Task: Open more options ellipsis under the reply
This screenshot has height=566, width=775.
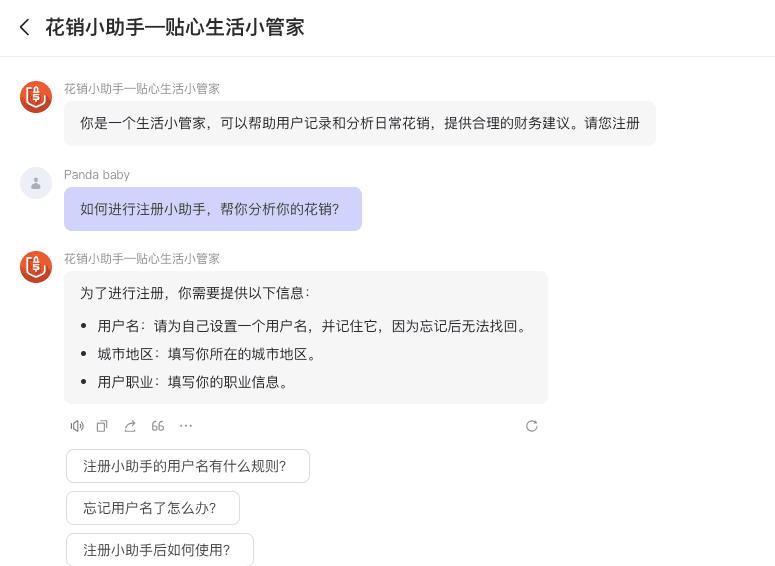Action: 186,426
